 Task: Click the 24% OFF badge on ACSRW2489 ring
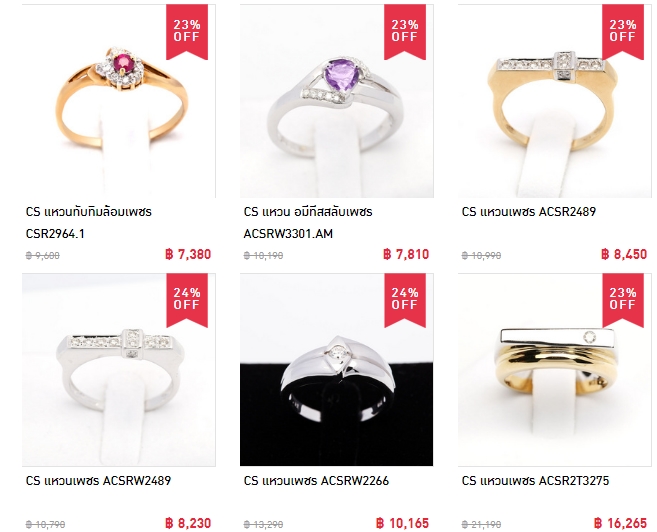pyautogui.click(x=187, y=300)
